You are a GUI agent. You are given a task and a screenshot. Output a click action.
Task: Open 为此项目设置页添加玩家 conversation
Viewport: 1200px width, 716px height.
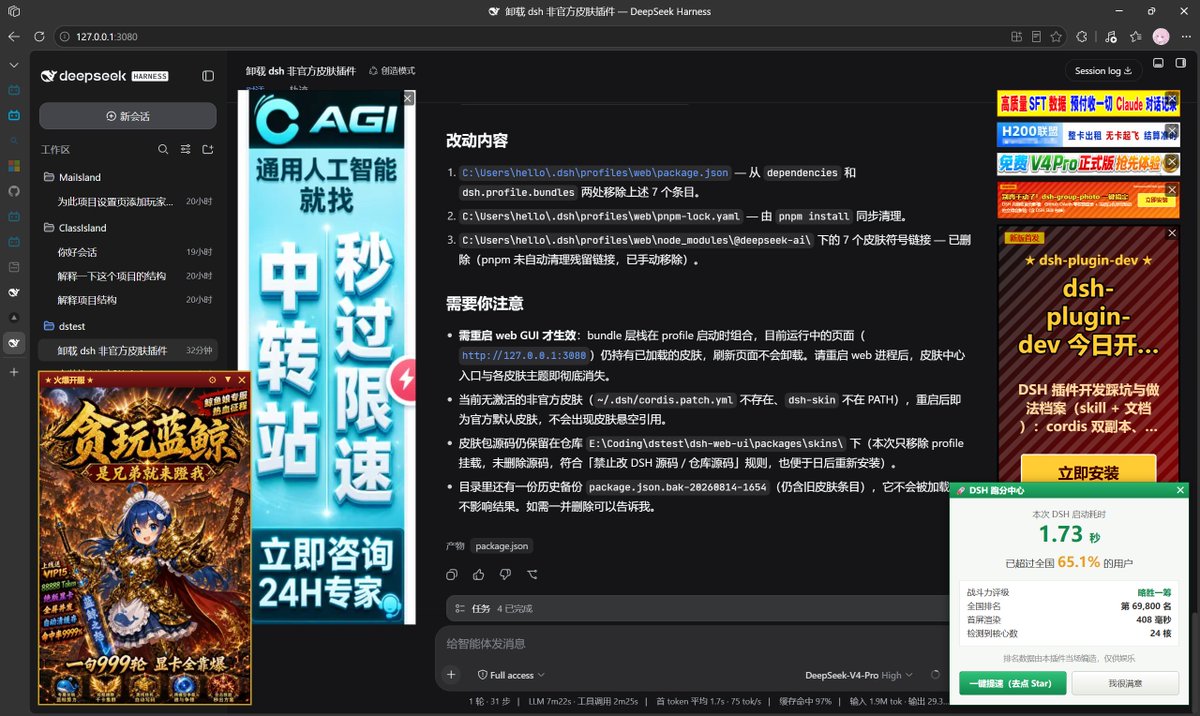point(128,202)
